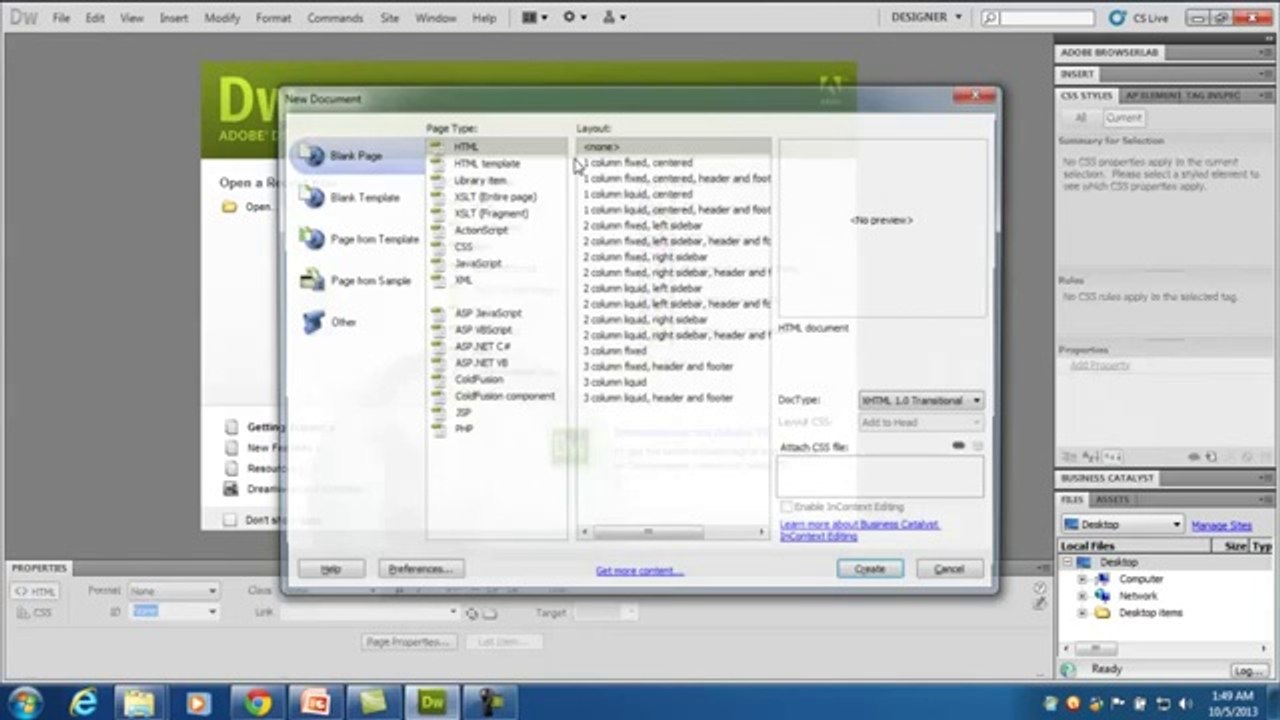Image resolution: width=1280 pixels, height=720 pixels.
Task: Click the Cancel button
Action: 949,569
